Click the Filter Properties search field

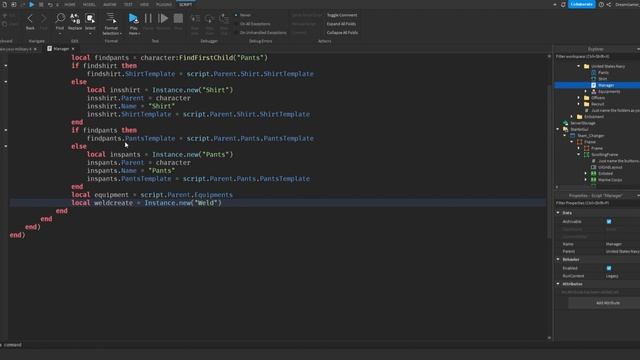point(597,203)
